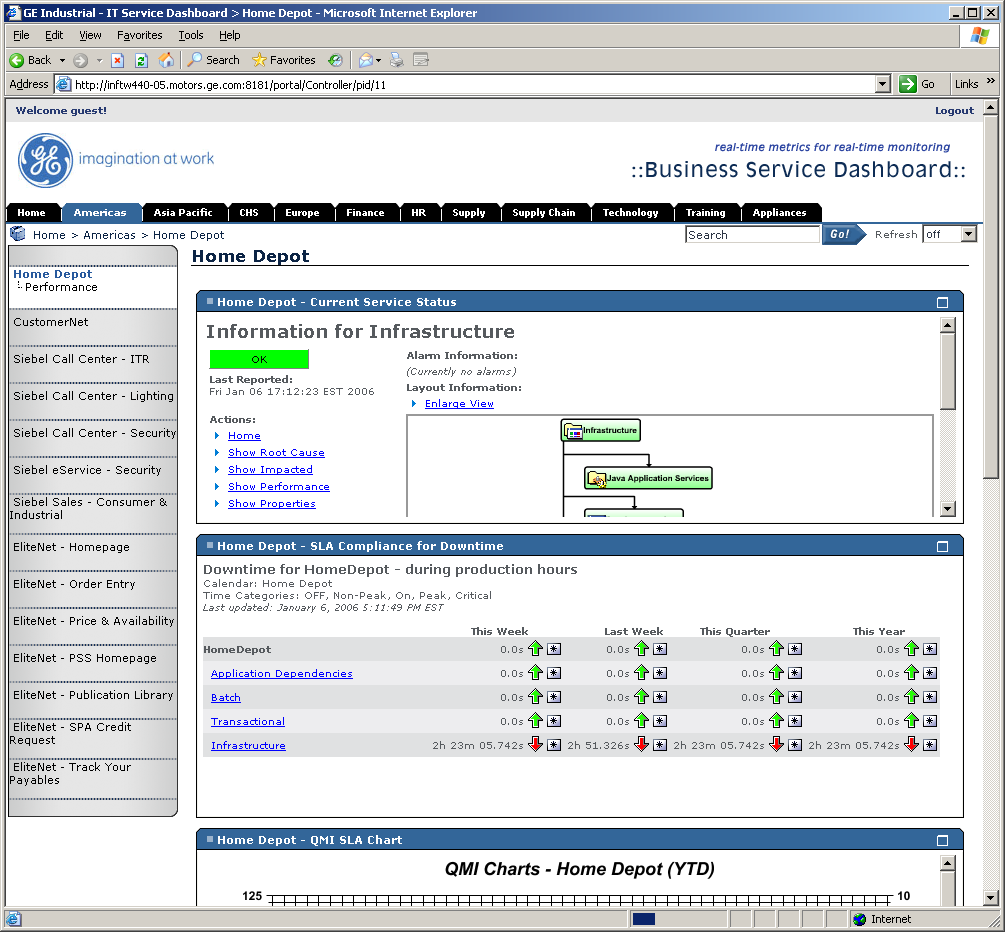The width and height of the screenshot is (1005, 932).
Task: Click HomeDepot This Week green up arrow
Action: [x=535, y=649]
